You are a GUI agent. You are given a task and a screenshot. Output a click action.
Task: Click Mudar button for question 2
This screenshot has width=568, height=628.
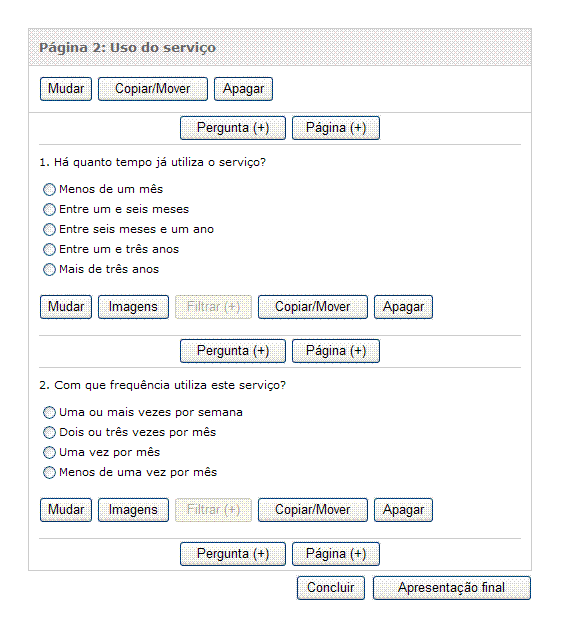[x=66, y=510]
